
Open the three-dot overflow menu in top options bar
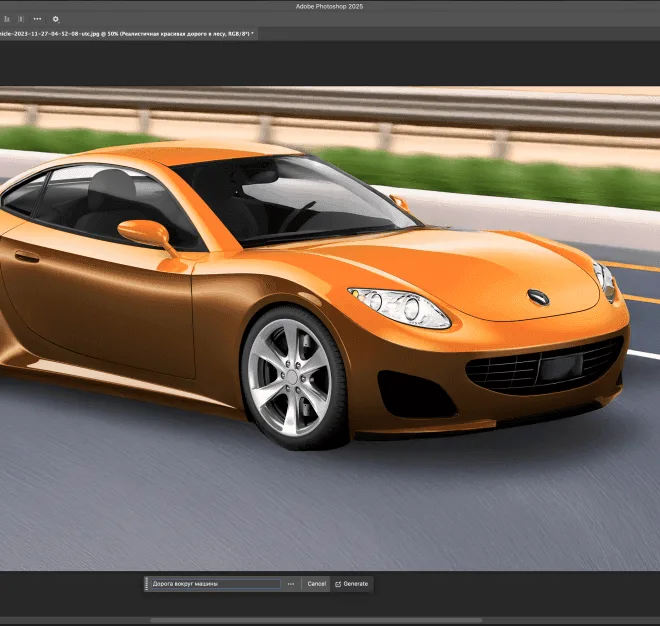tap(37, 19)
